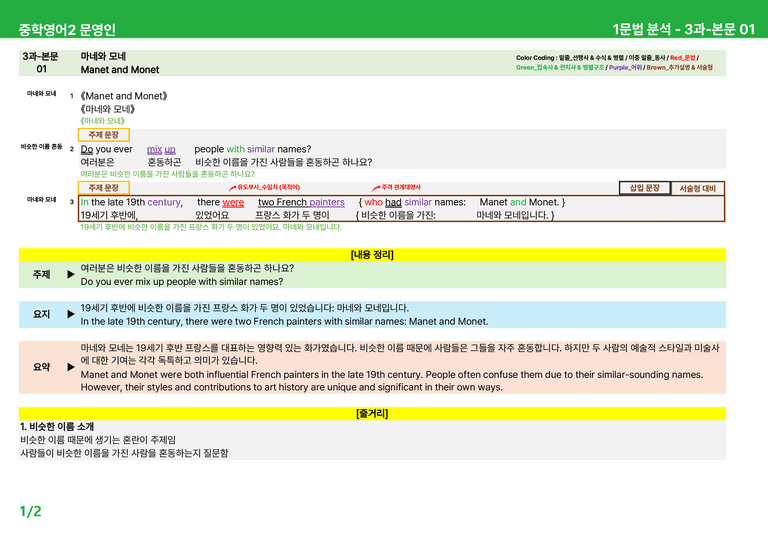
Task: Click the 요지 row label
Action: 41,314
